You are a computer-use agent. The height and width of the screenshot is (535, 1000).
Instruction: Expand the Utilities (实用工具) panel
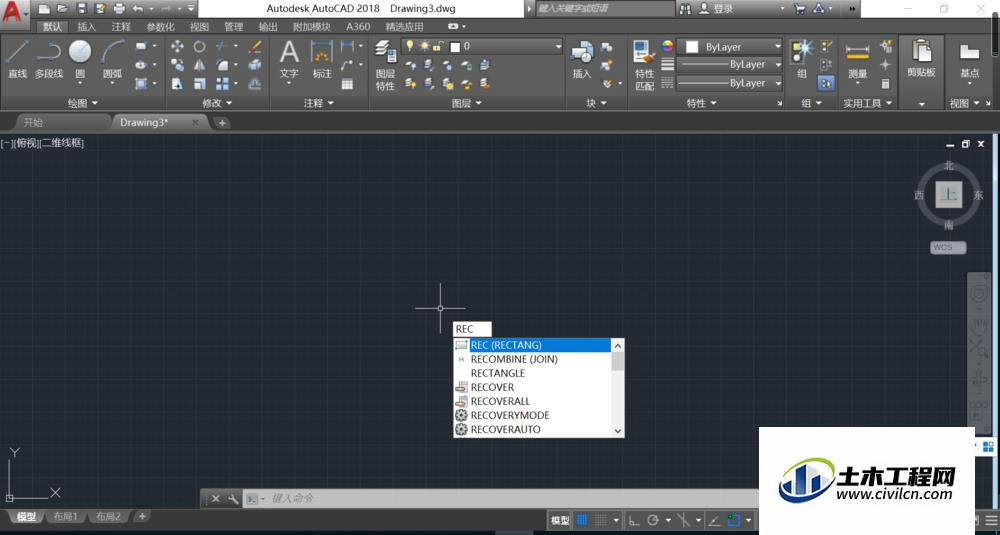[867, 103]
